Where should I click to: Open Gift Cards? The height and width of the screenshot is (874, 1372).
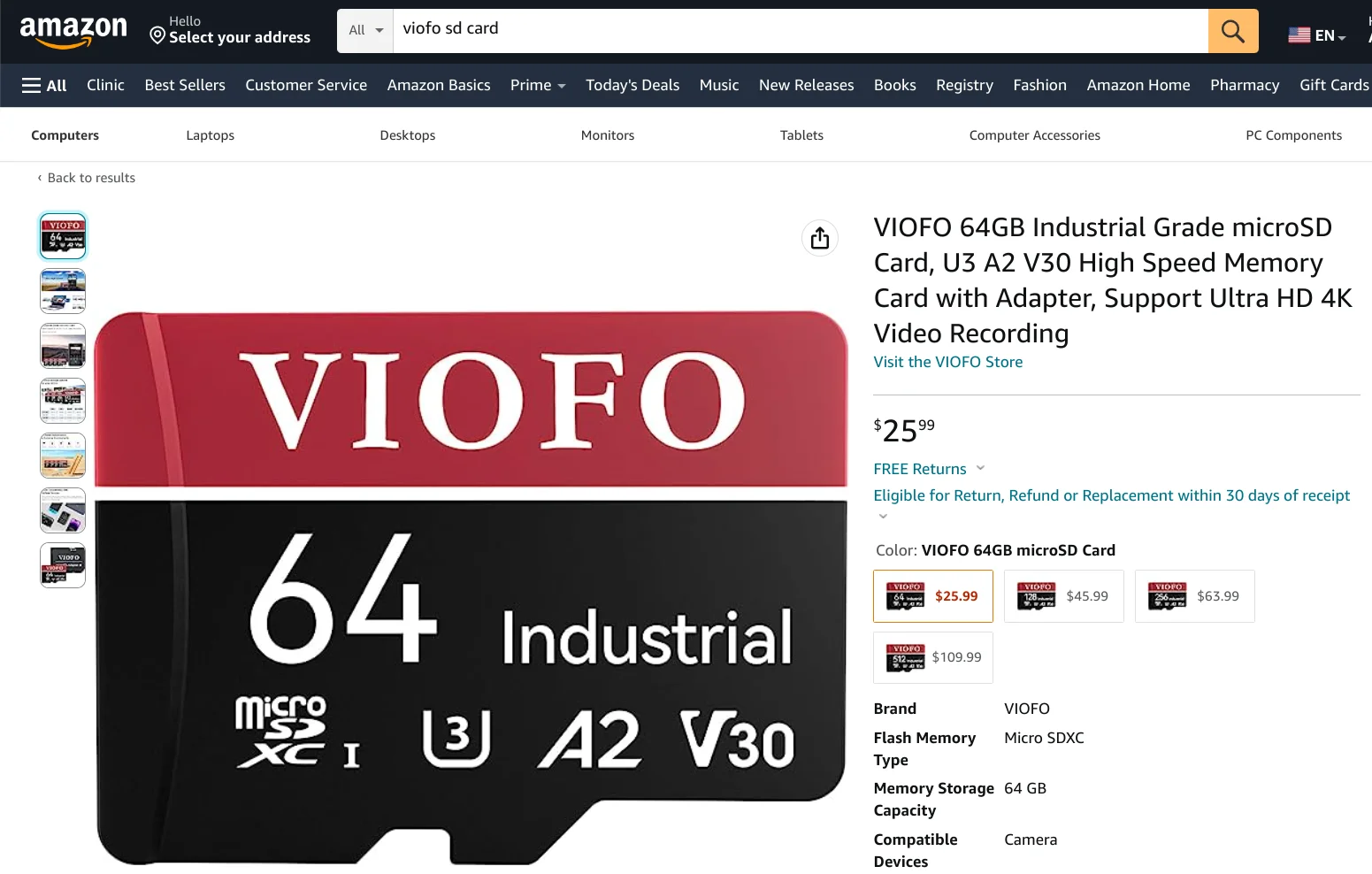point(1334,85)
